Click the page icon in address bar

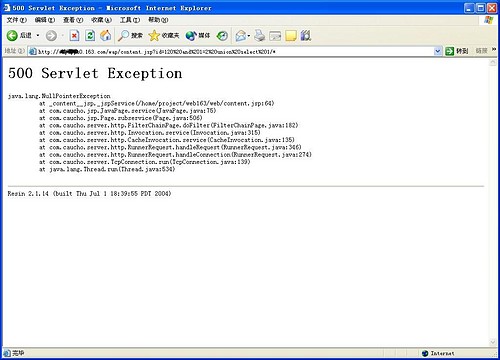[x=33, y=51]
